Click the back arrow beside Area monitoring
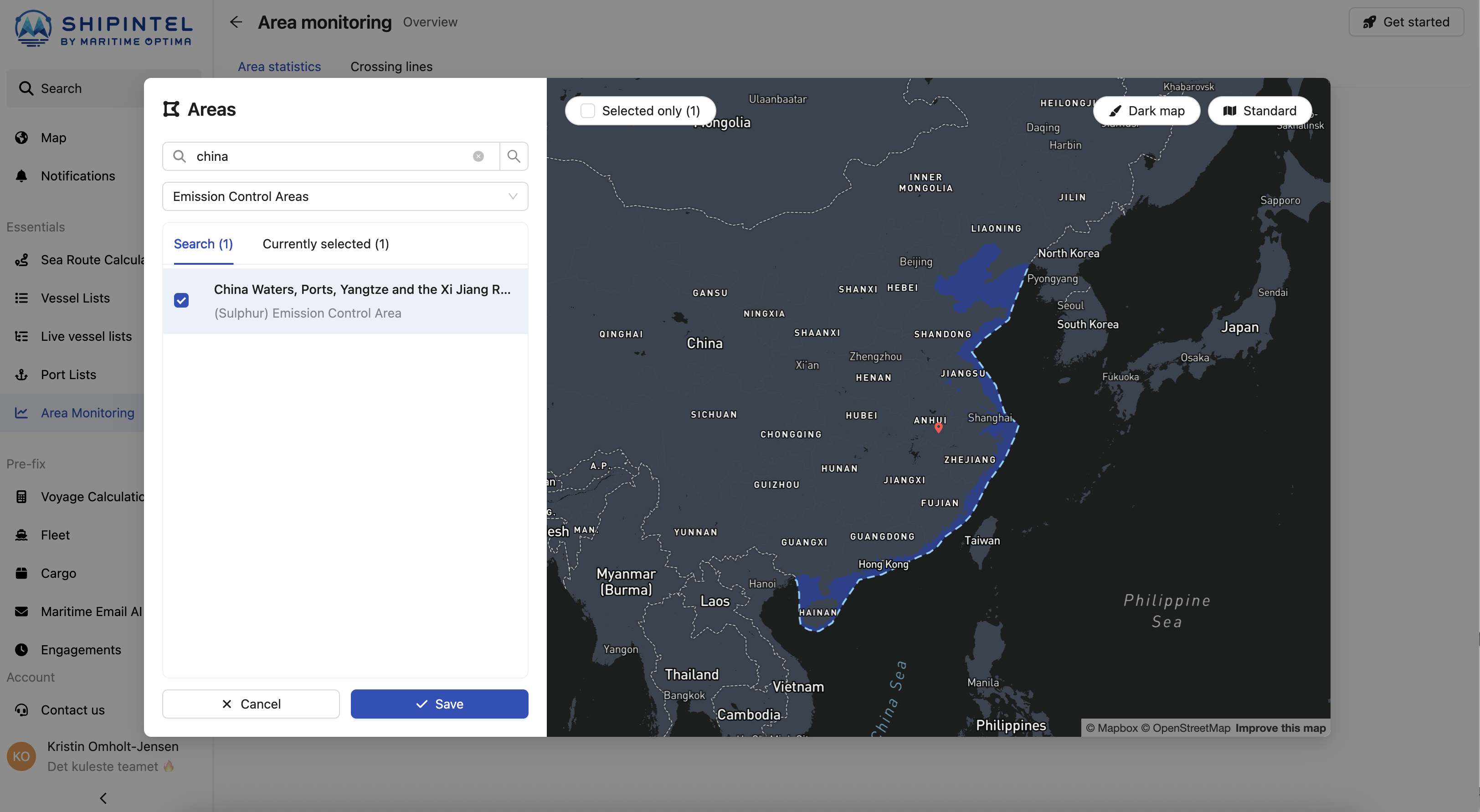 point(236,22)
